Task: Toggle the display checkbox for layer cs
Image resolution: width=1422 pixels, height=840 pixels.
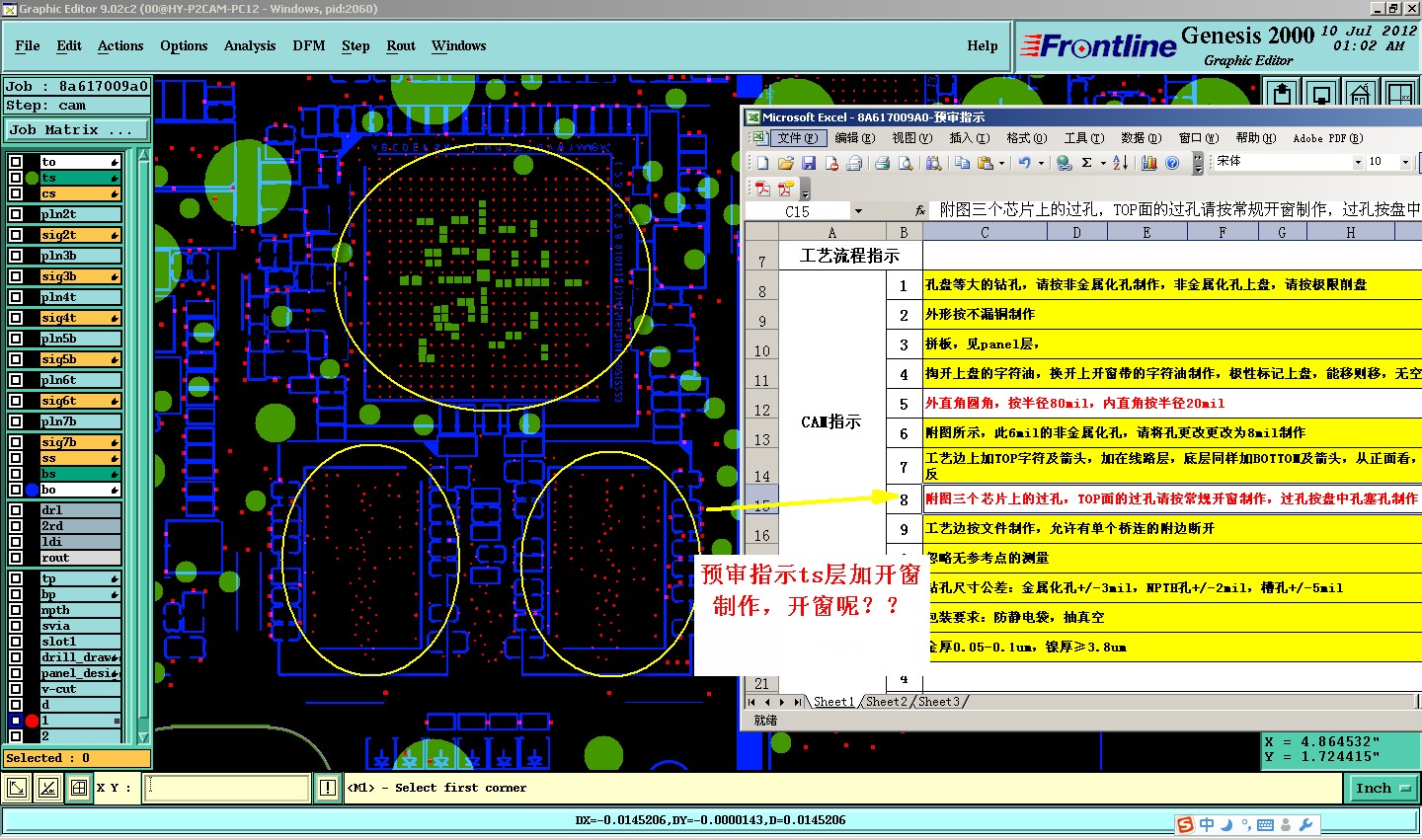Action: click(16, 193)
